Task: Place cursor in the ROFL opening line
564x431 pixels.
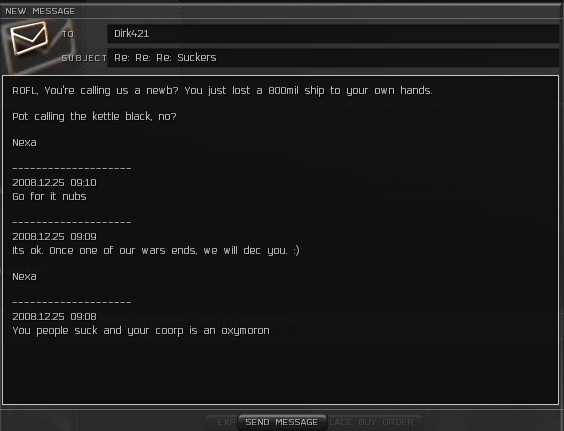Action: pos(222,90)
